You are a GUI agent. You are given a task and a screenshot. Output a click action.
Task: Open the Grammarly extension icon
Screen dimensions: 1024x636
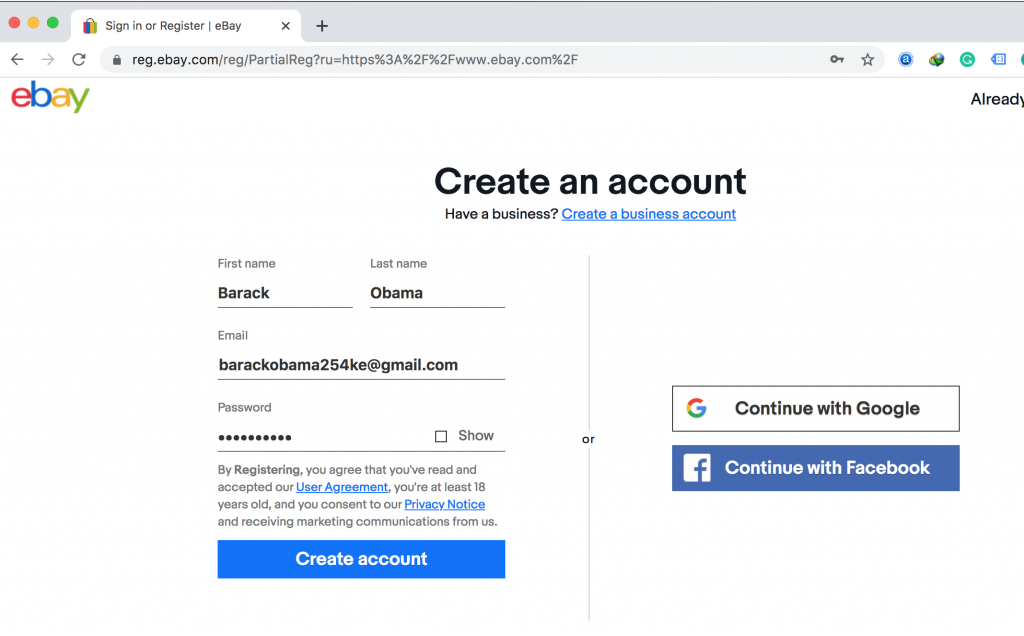click(x=967, y=60)
